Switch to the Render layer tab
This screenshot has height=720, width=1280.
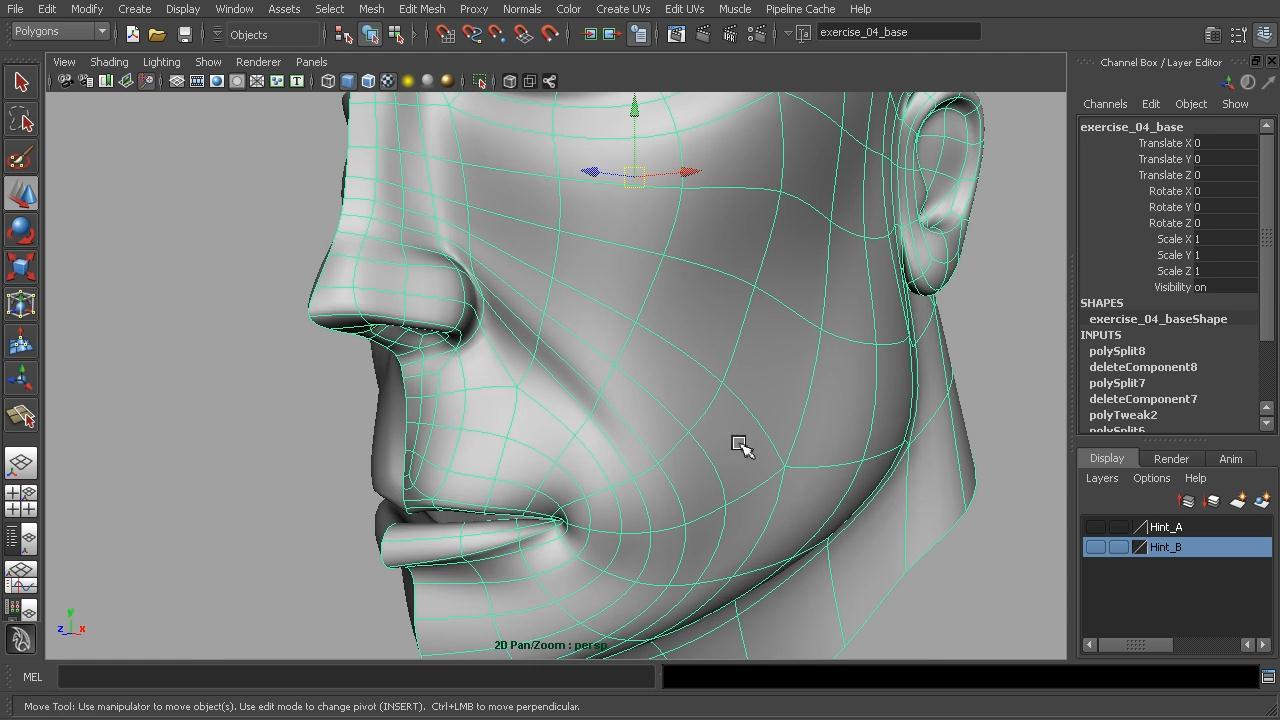coord(1171,459)
